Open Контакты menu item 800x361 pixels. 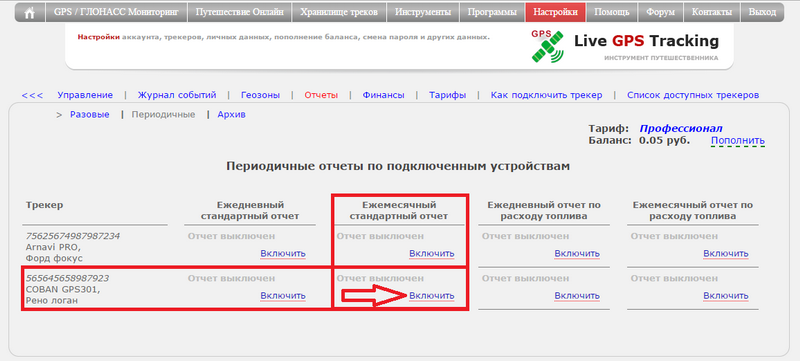click(x=711, y=12)
